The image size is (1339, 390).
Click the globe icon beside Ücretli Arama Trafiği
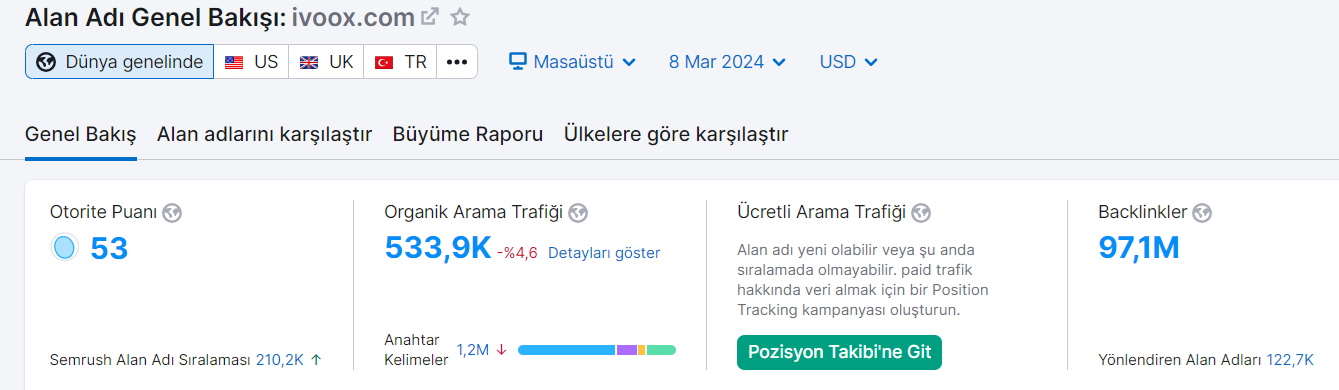pos(921,212)
